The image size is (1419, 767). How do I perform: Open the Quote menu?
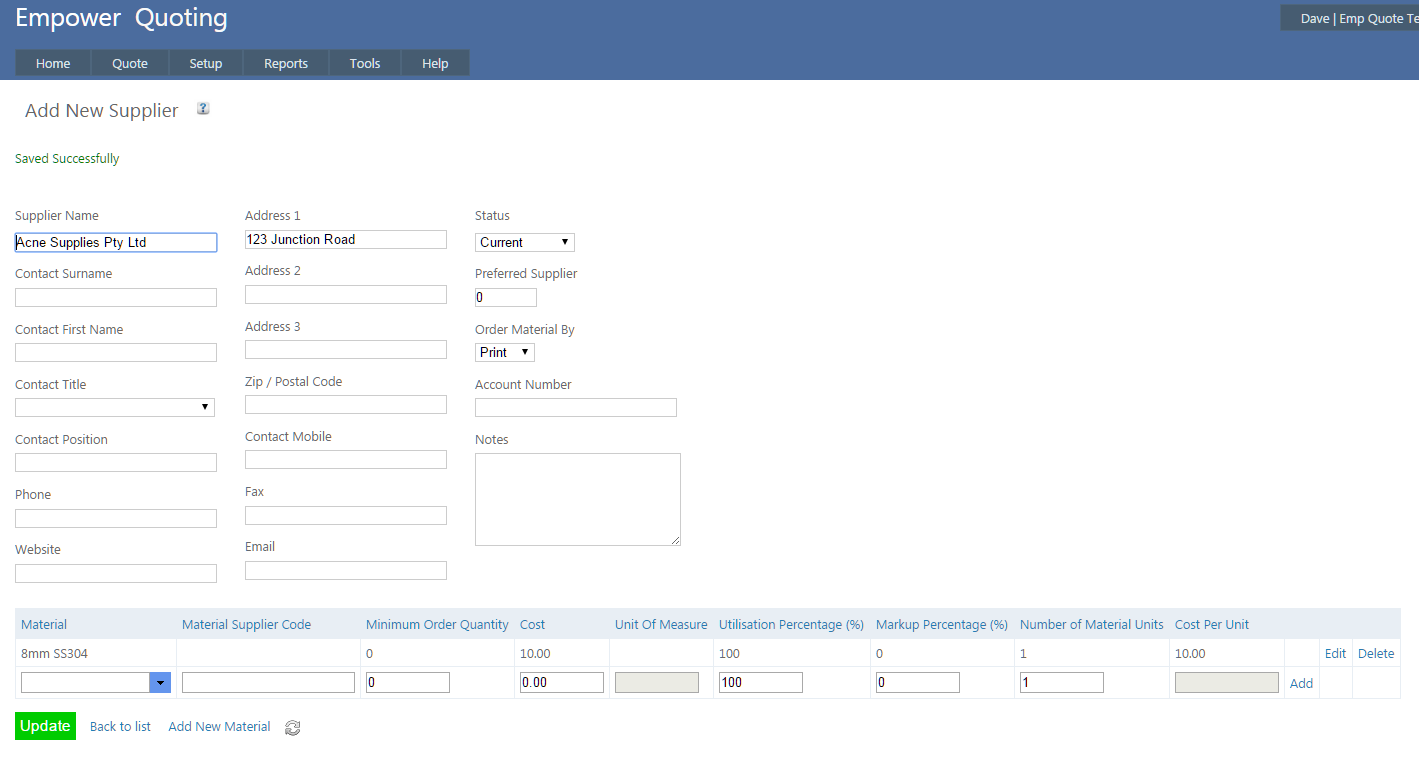click(x=130, y=63)
